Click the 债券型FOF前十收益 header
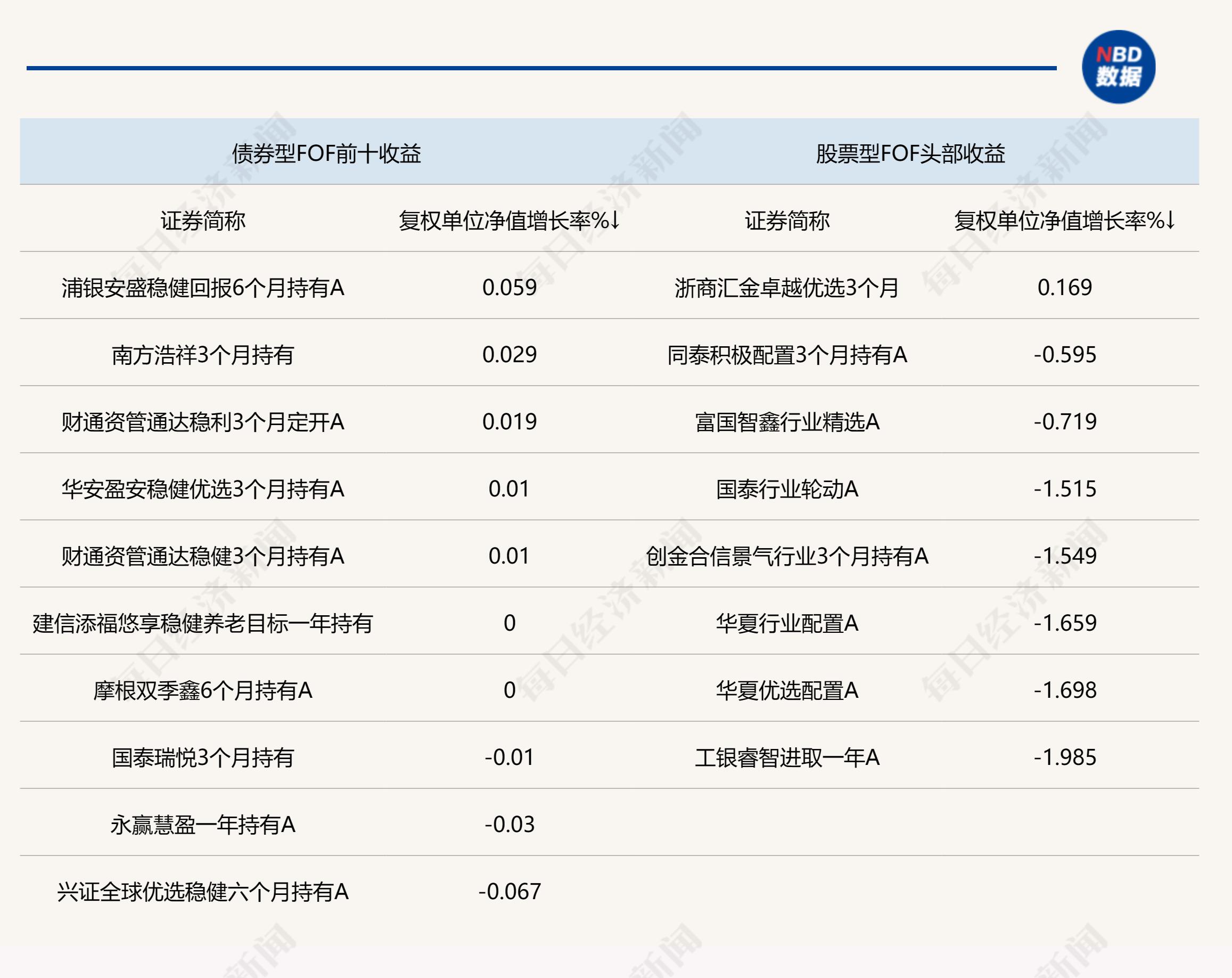The height and width of the screenshot is (978, 1232). (x=326, y=153)
